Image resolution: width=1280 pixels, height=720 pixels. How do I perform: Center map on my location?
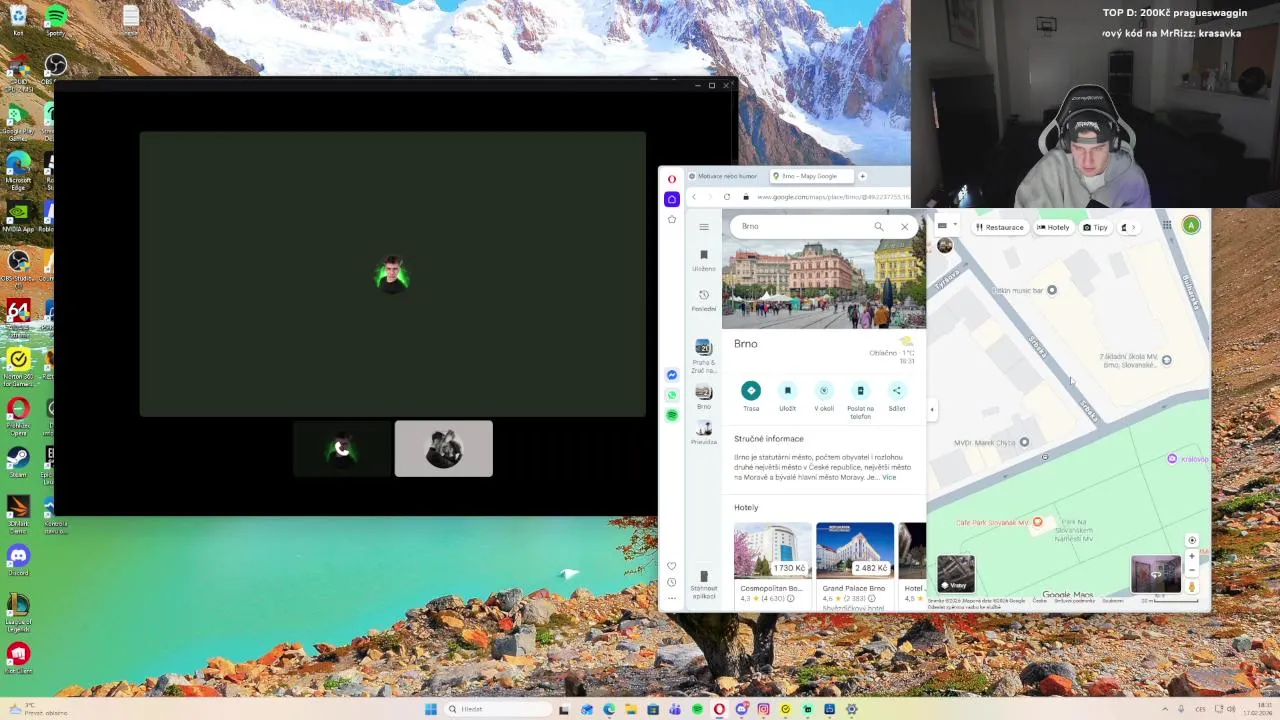coord(1191,540)
